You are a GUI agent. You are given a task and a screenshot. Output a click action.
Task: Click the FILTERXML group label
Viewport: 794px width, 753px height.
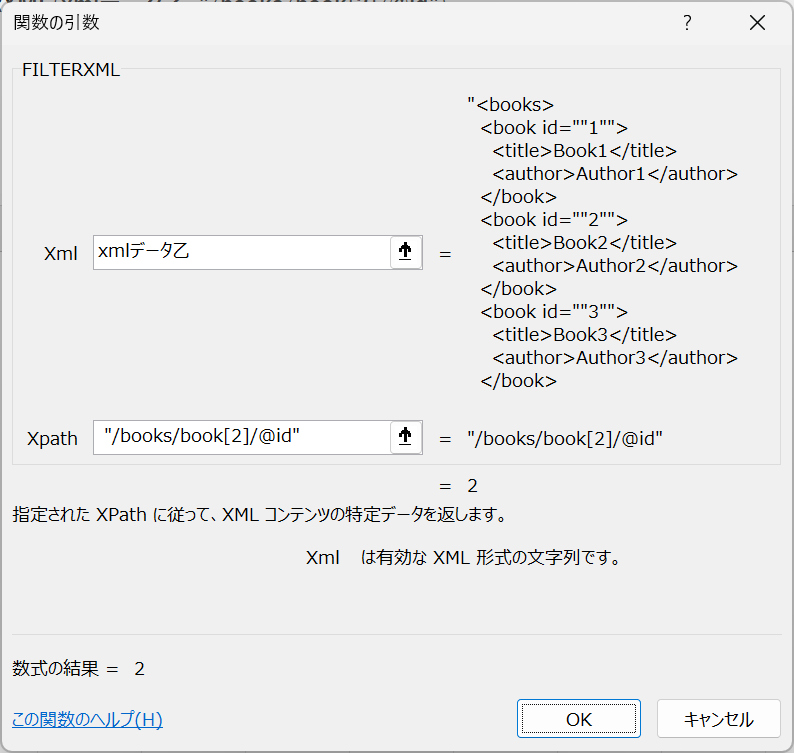tap(71, 70)
